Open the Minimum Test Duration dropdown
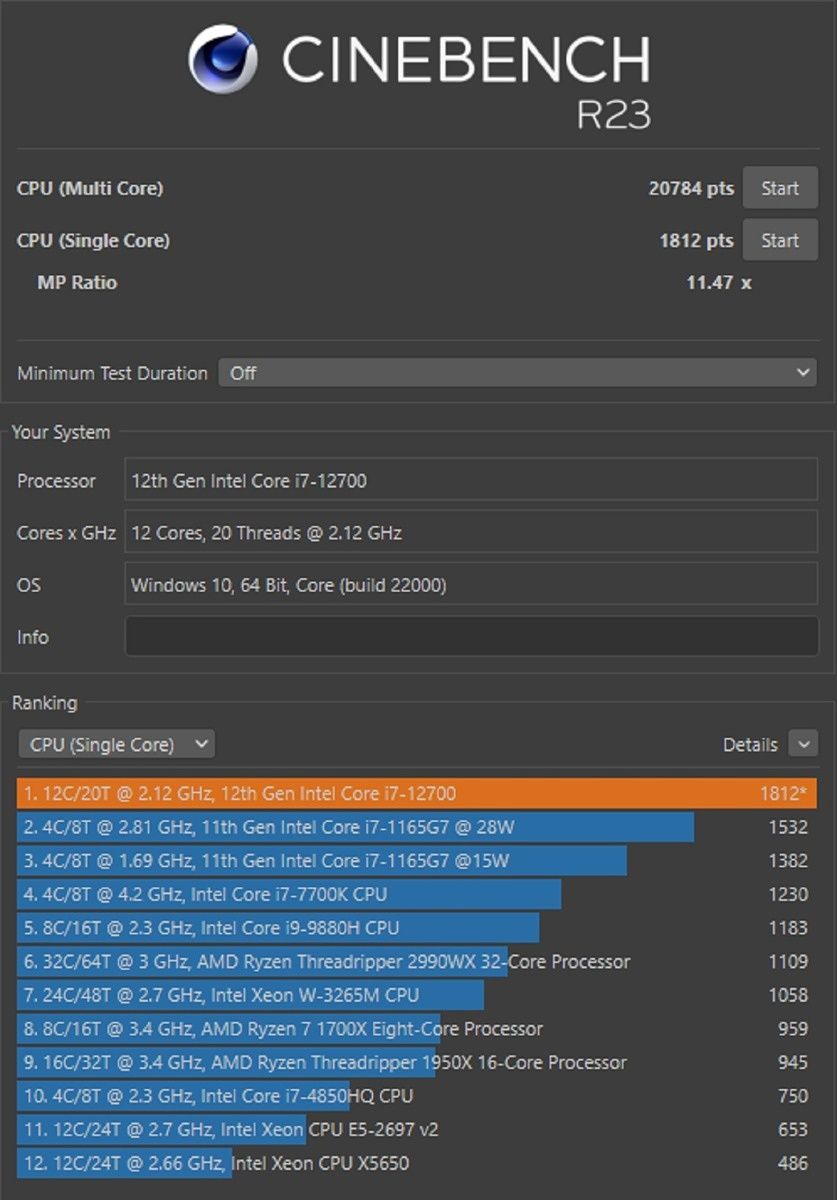This screenshot has width=837, height=1200. tap(517, 373)
